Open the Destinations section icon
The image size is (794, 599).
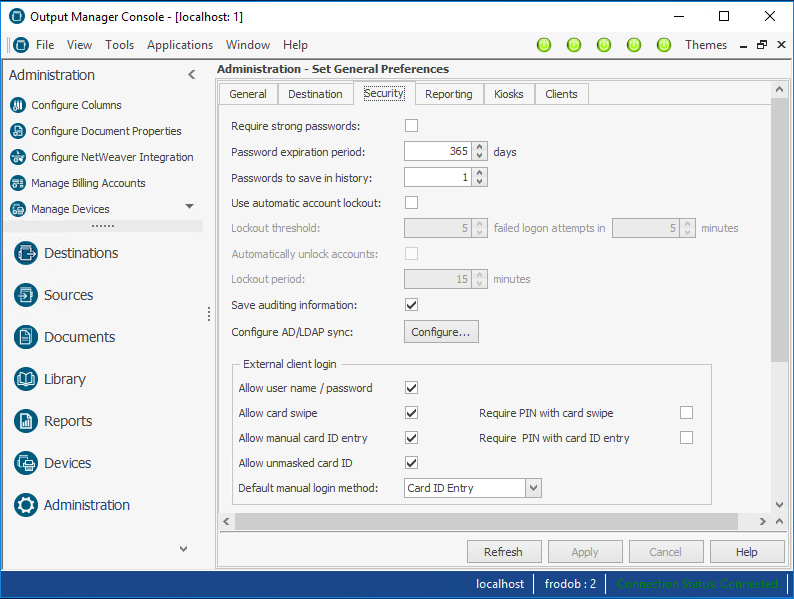[26, 253]
